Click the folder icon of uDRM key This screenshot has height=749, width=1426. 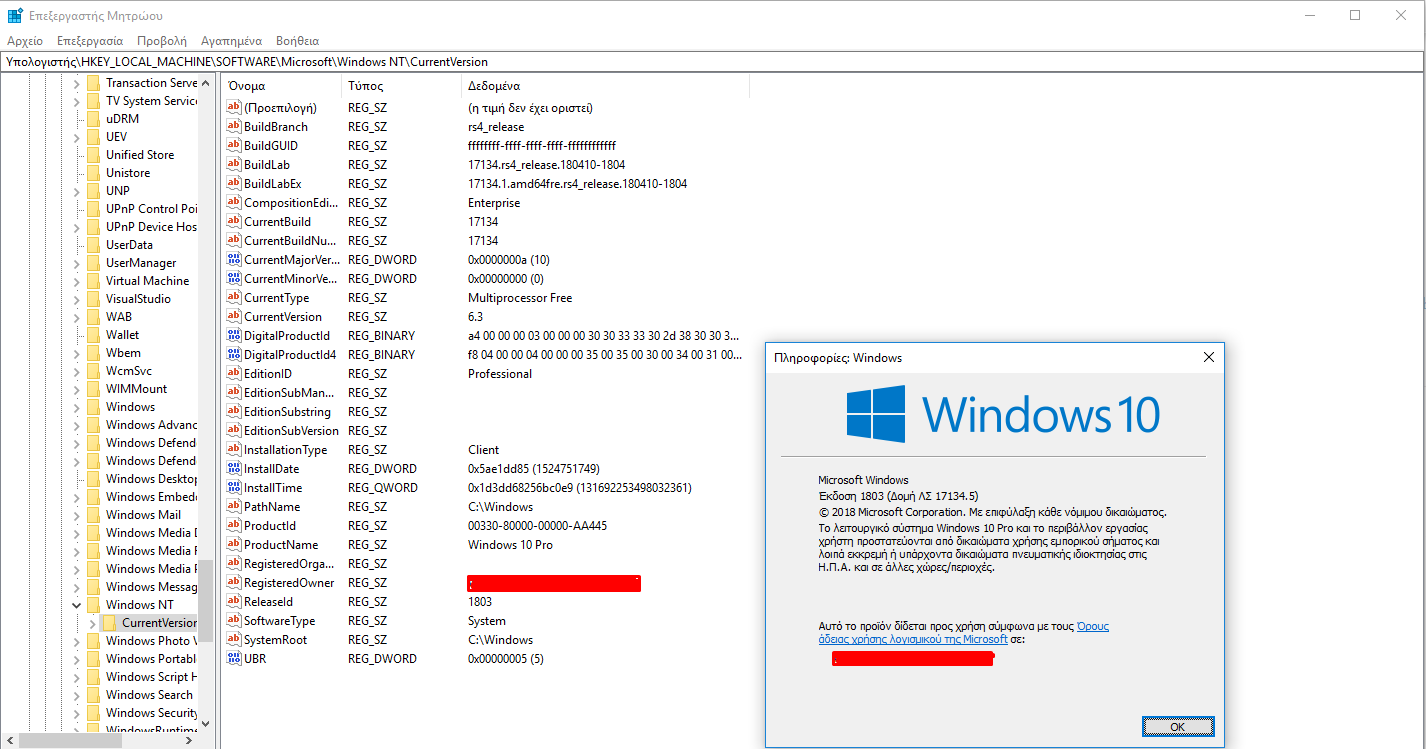pos(93,119)
